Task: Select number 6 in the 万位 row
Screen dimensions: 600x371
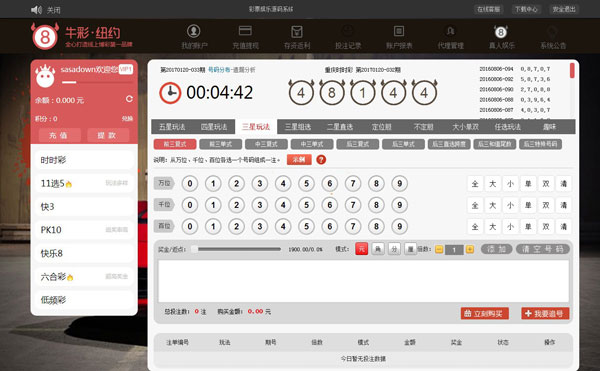Action: click(329, 184)
